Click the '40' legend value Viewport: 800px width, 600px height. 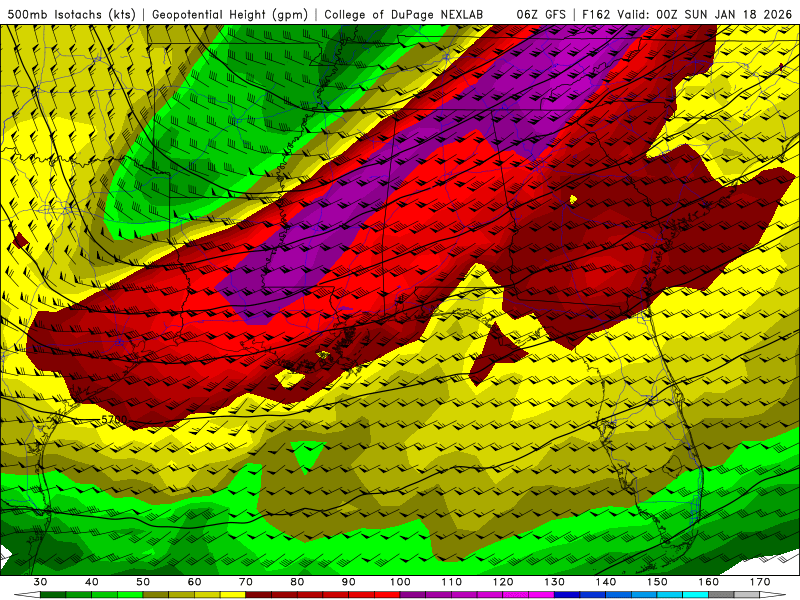92,582
